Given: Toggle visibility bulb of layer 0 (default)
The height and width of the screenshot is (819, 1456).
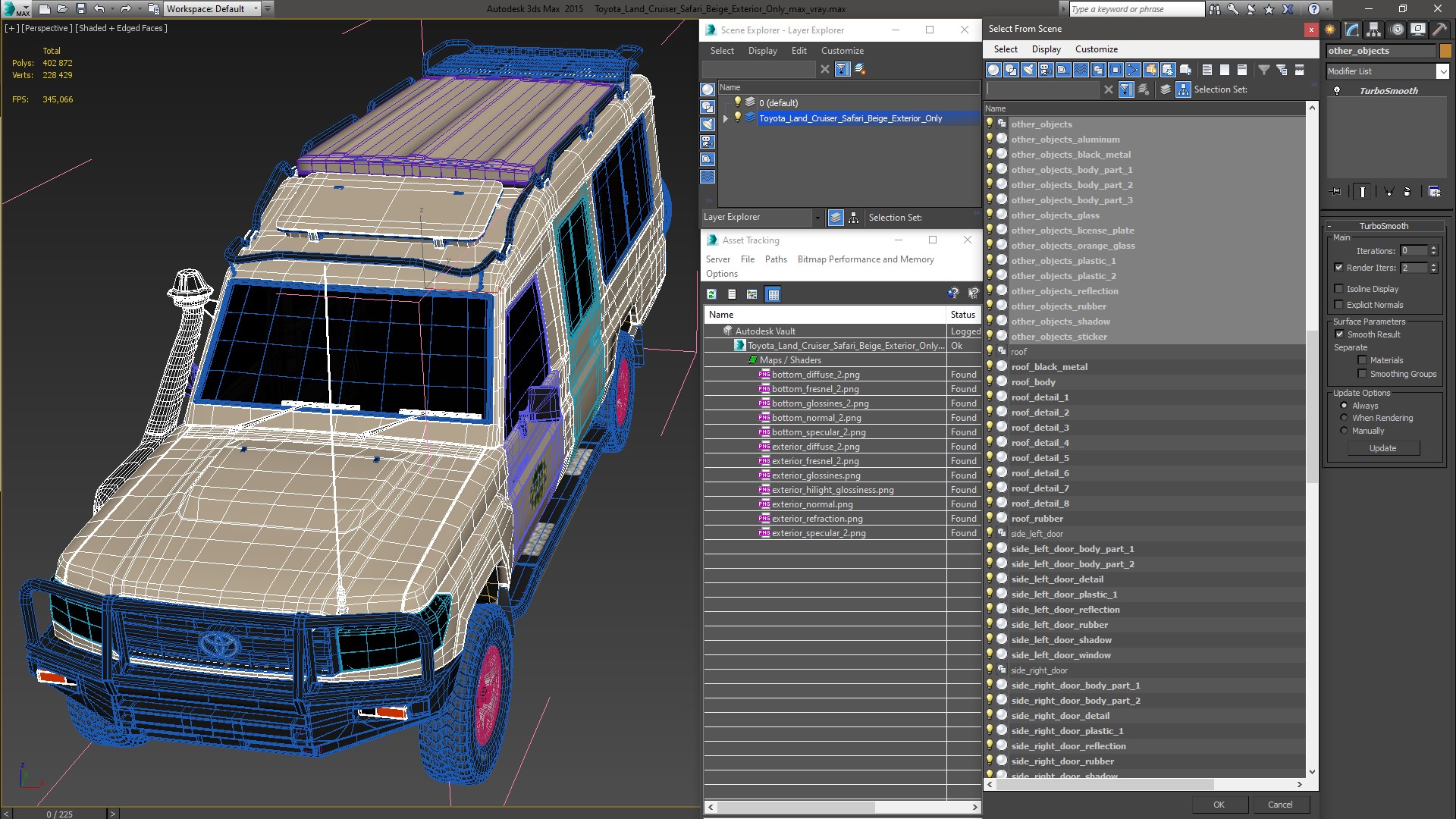Looking at the screenshot, I should point(737,102).
